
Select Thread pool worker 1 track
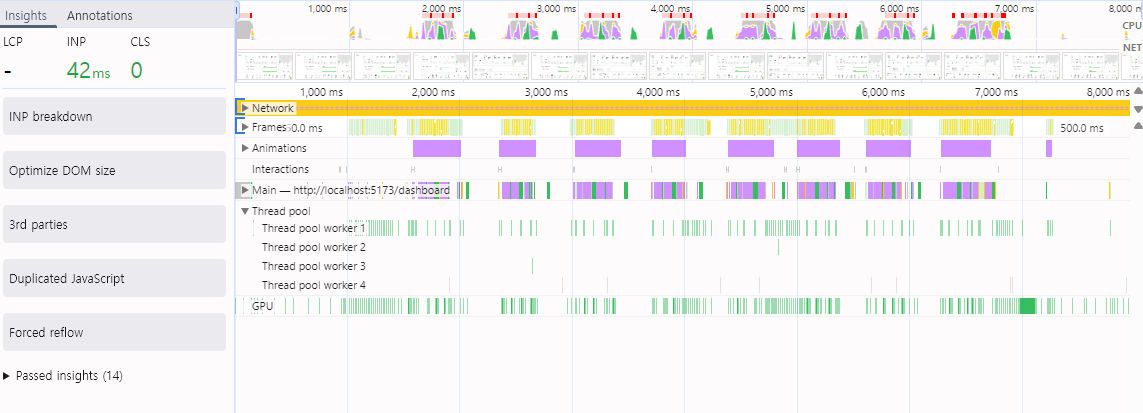tap(313, 228)
